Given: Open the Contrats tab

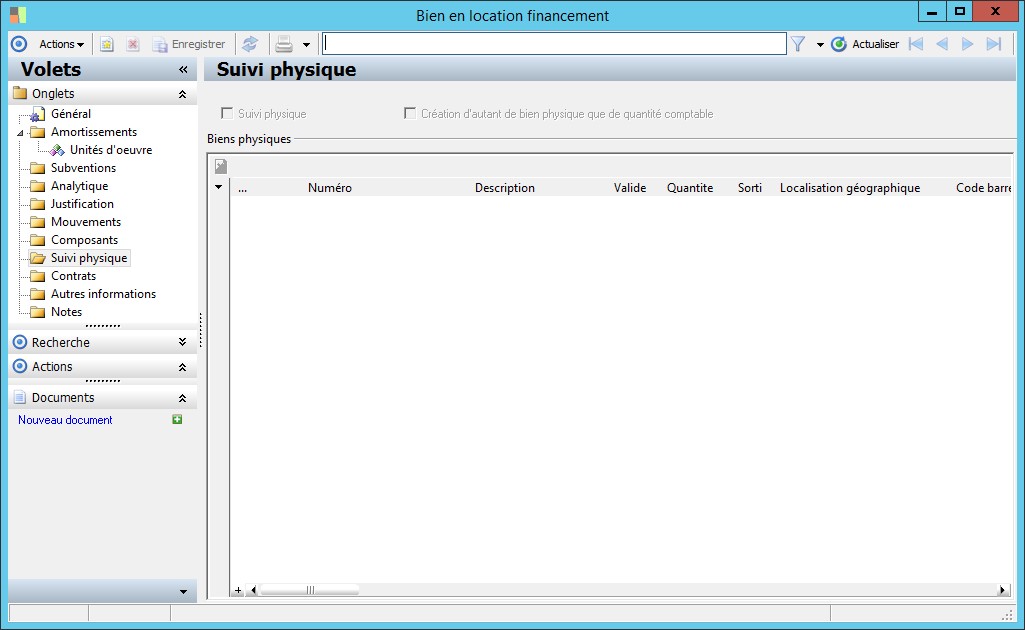Looking at the screenshot, I should click(x=73, y=276).
